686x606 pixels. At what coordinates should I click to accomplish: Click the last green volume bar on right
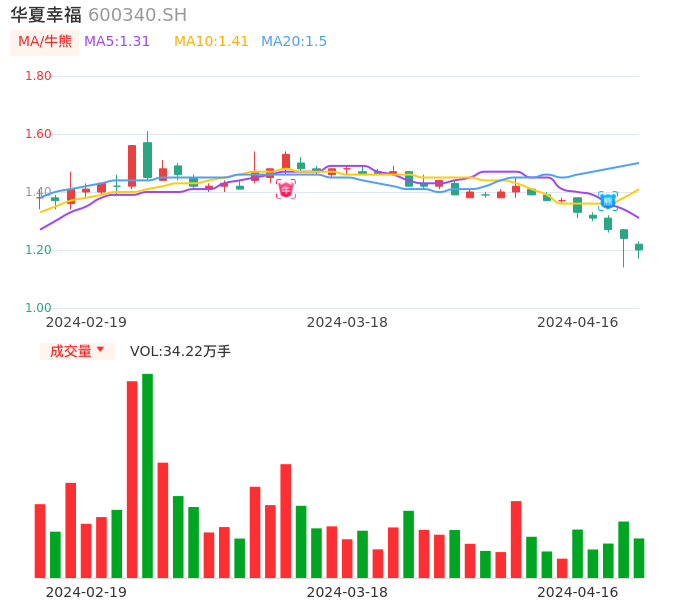pos(639,558)
